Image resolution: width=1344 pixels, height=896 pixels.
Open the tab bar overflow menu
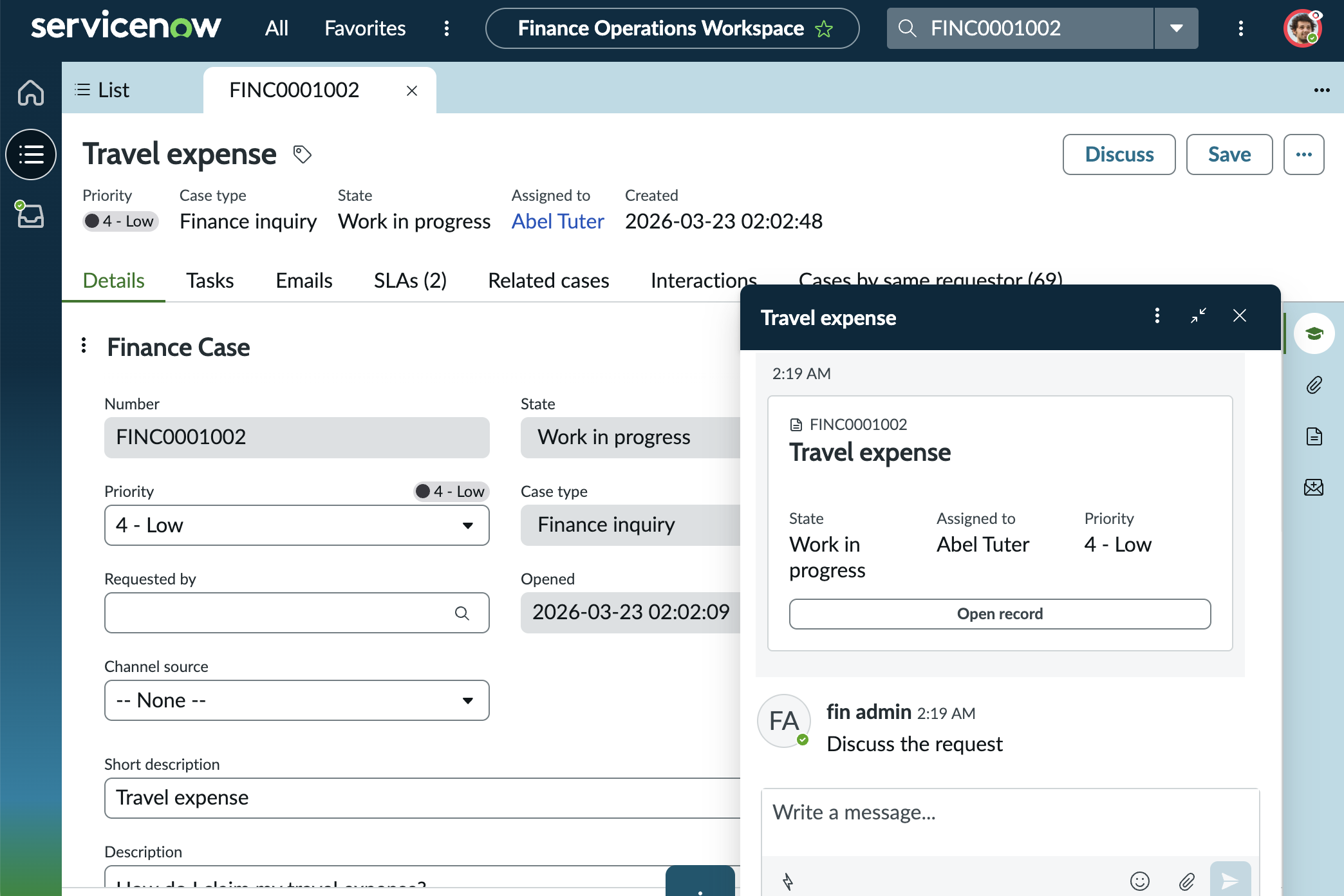(x=1322, y=90)
